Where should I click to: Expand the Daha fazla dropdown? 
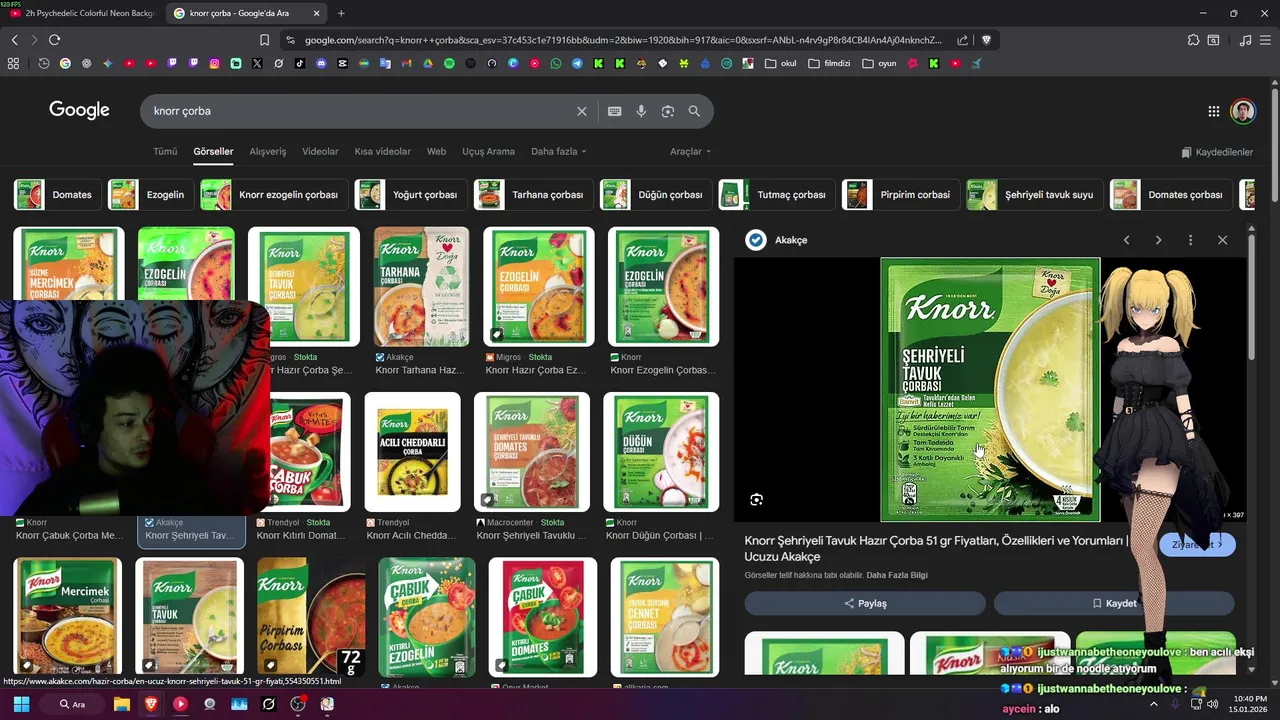[x=558, y=152]
